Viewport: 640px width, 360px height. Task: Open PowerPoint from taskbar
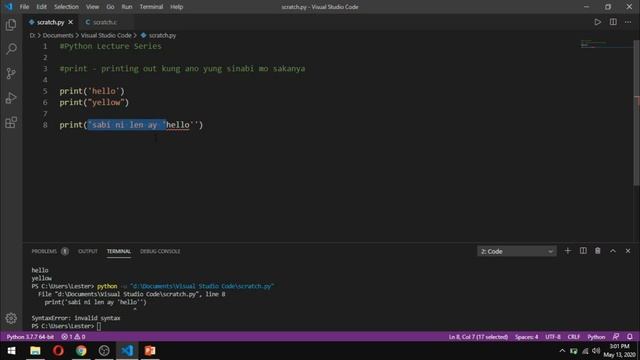tap(150, 351)
